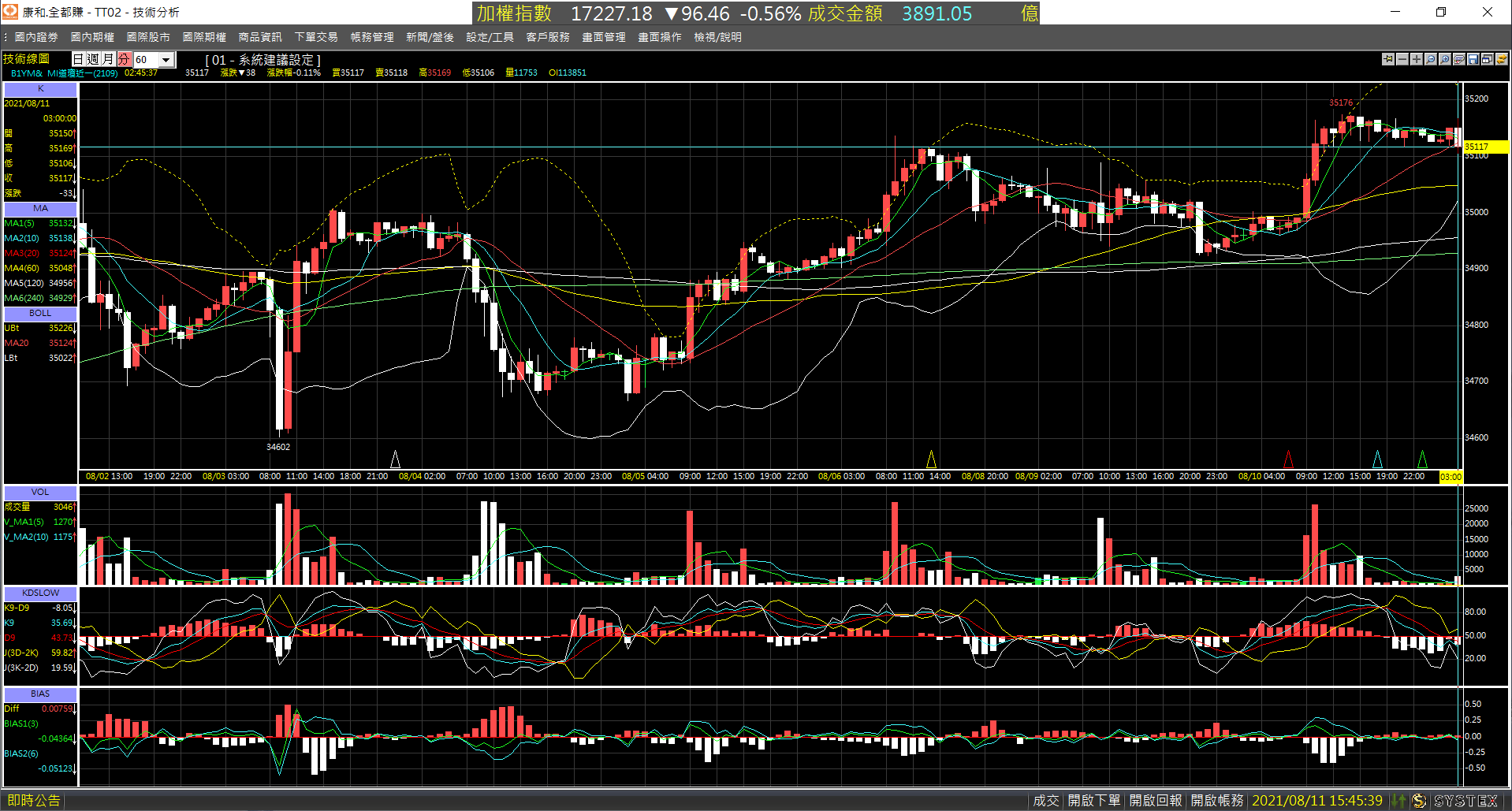Screen dimensions: 1512x811
Task: Click the app logo in title bar
Action: pyautogui.click(x=9, y=12)
